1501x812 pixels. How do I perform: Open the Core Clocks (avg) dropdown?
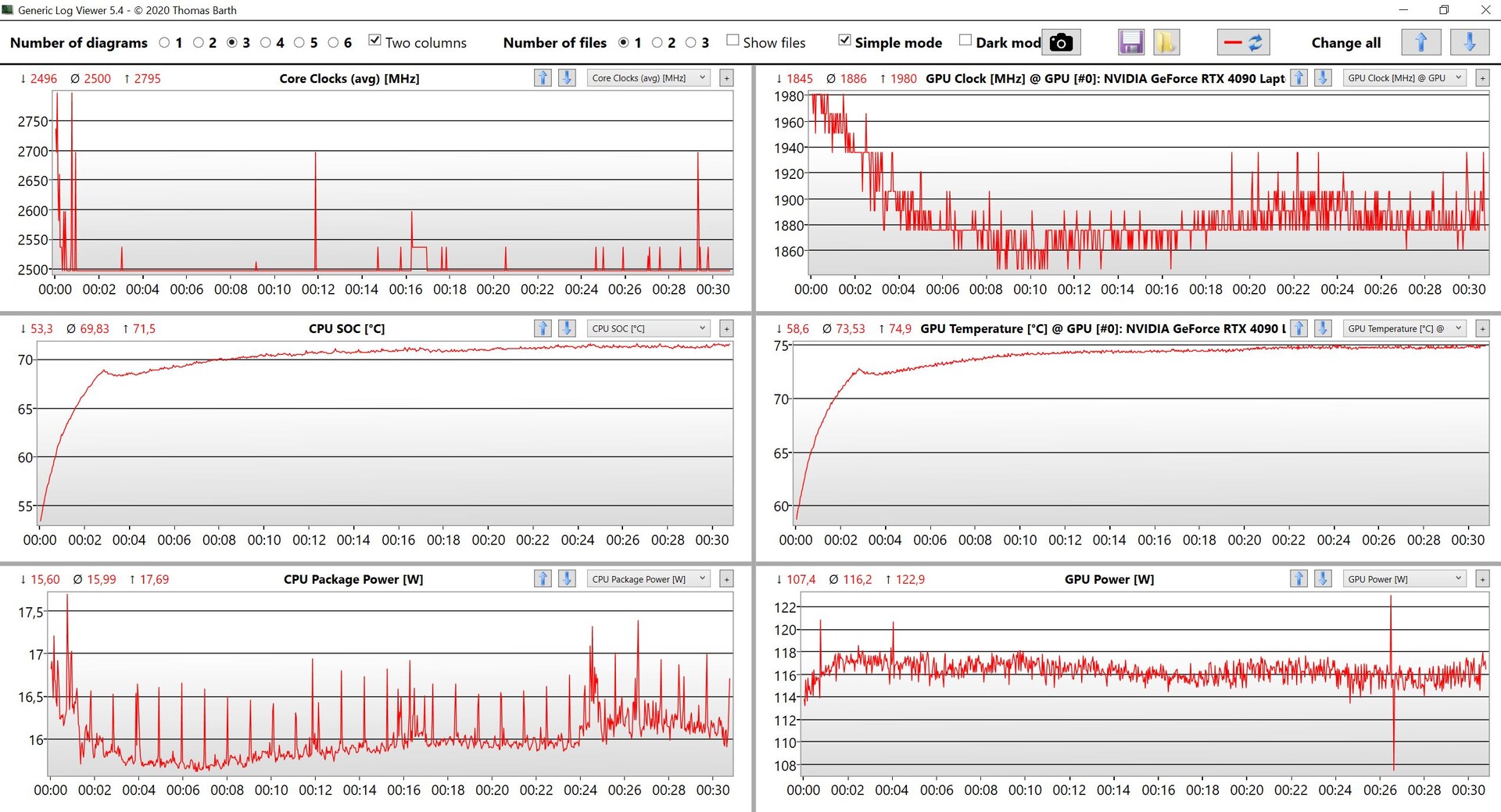point(648,78)
